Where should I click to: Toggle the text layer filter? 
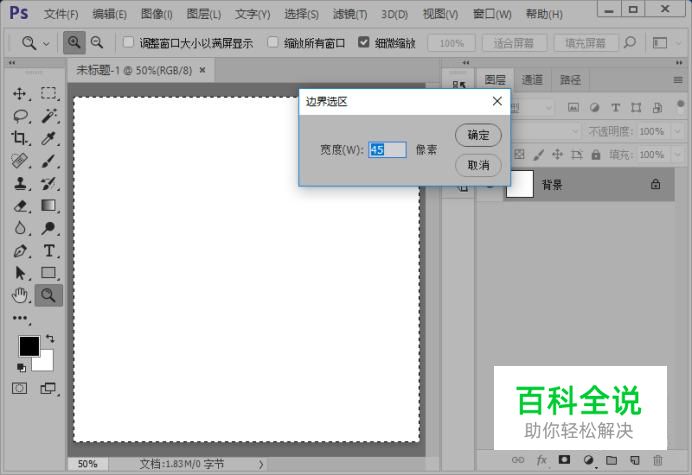tap(615, 107)
